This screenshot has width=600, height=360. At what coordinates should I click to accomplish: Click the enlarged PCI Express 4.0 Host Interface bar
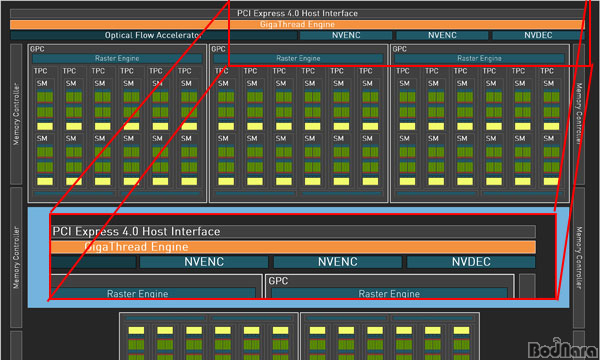[x=293, y=231]
